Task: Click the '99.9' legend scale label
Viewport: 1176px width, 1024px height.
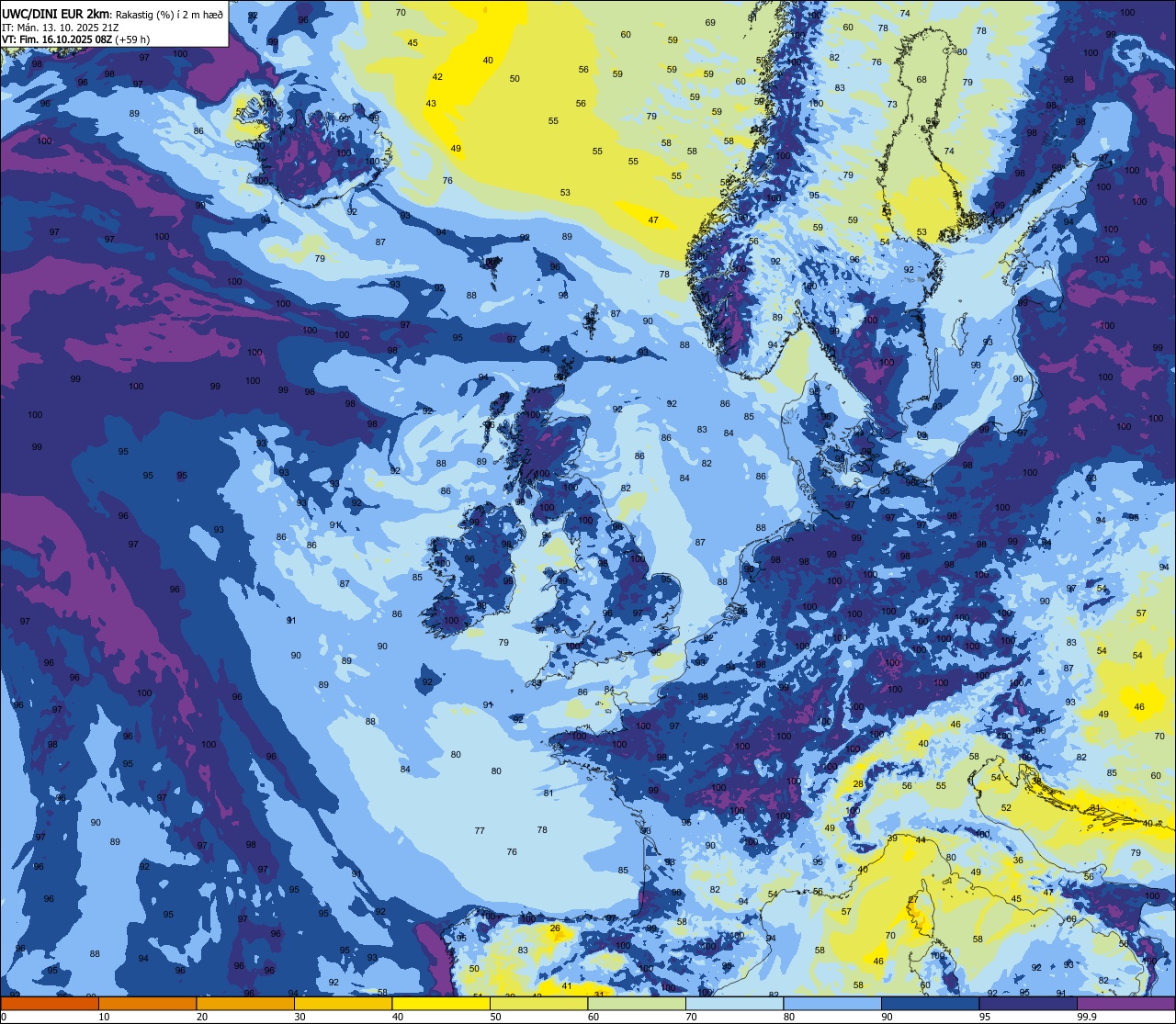Action: (x=1087, y=1017)
